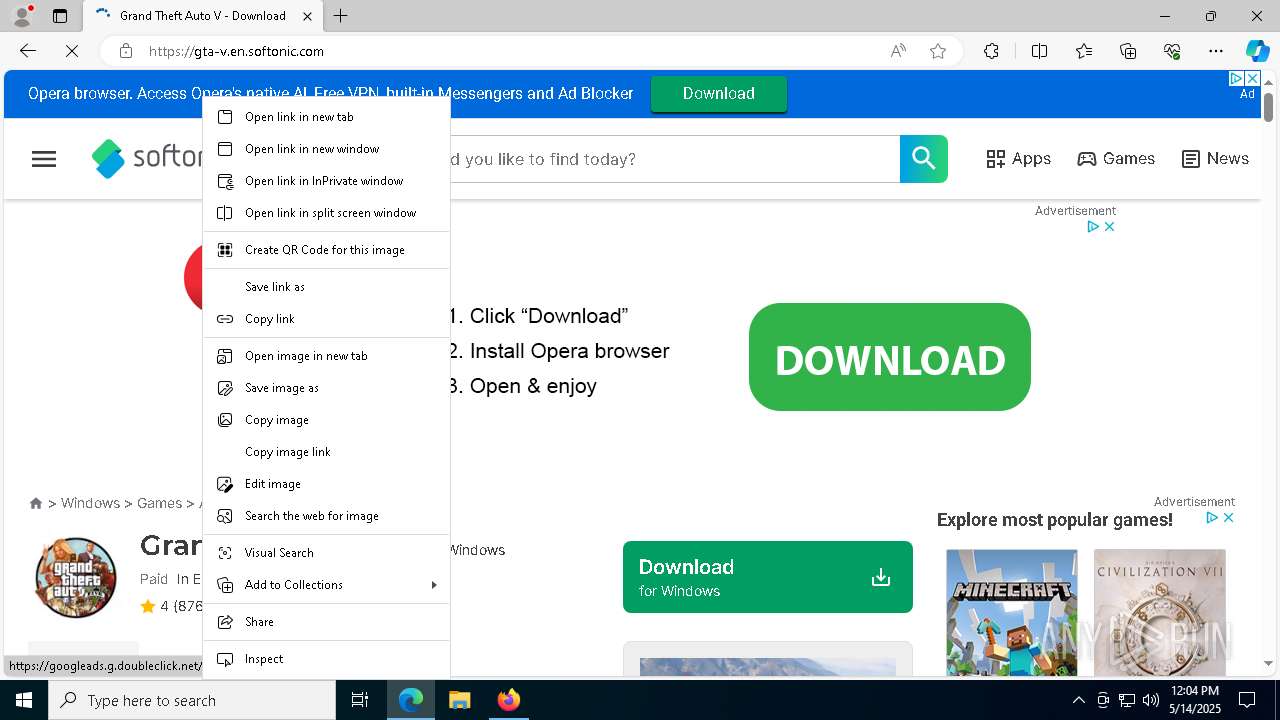This screenshot has width=1280, height=720.
Task: Select Open link in new tab
Action: (326, 117)
